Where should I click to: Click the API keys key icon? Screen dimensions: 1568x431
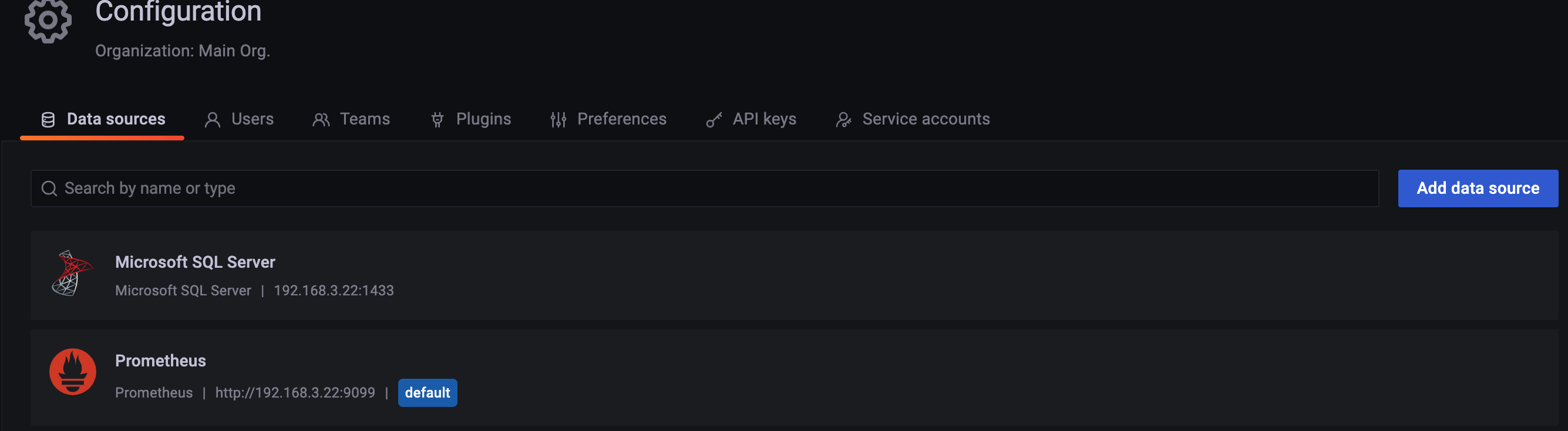tap(714, 119)
